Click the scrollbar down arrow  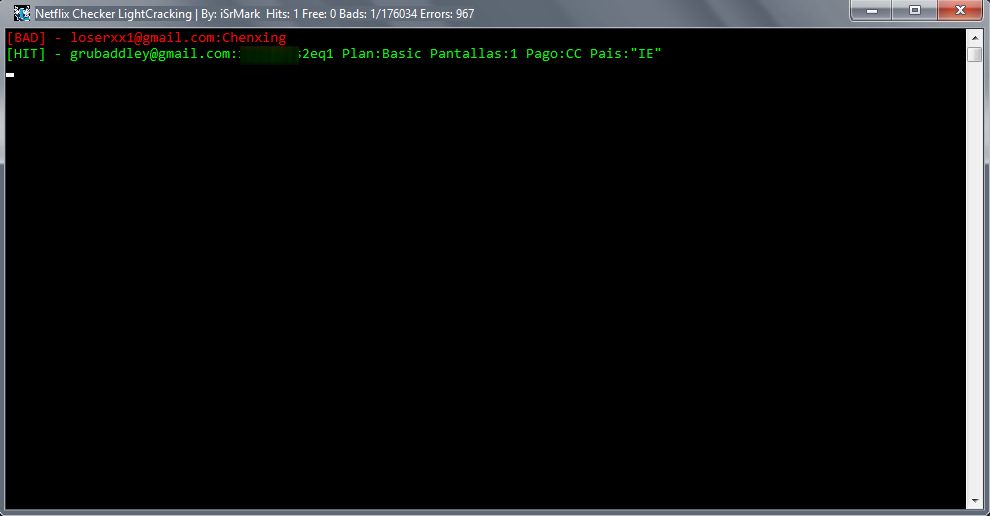coord(974,501)
